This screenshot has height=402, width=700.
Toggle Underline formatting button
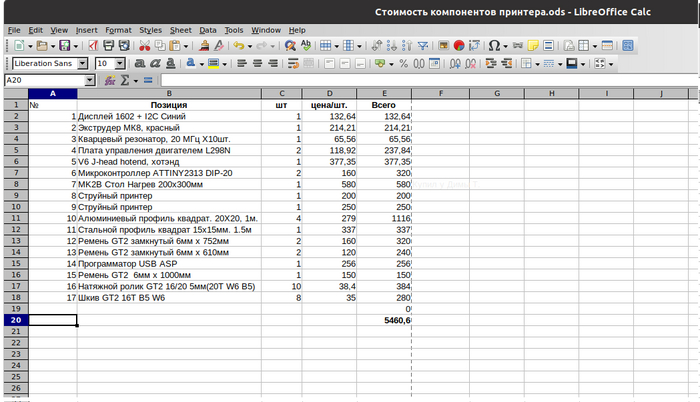171,63
